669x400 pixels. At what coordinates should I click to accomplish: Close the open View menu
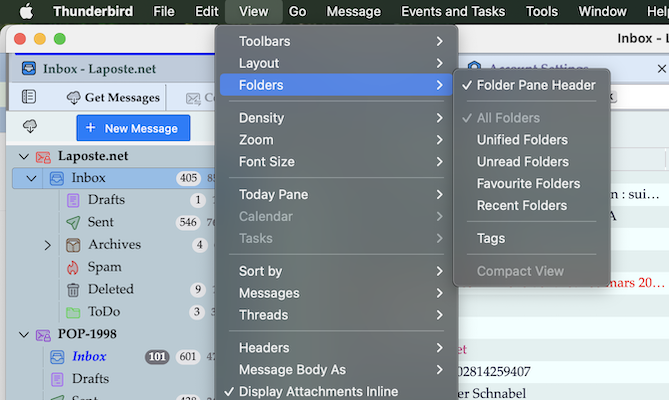click(x=253, y=12)
